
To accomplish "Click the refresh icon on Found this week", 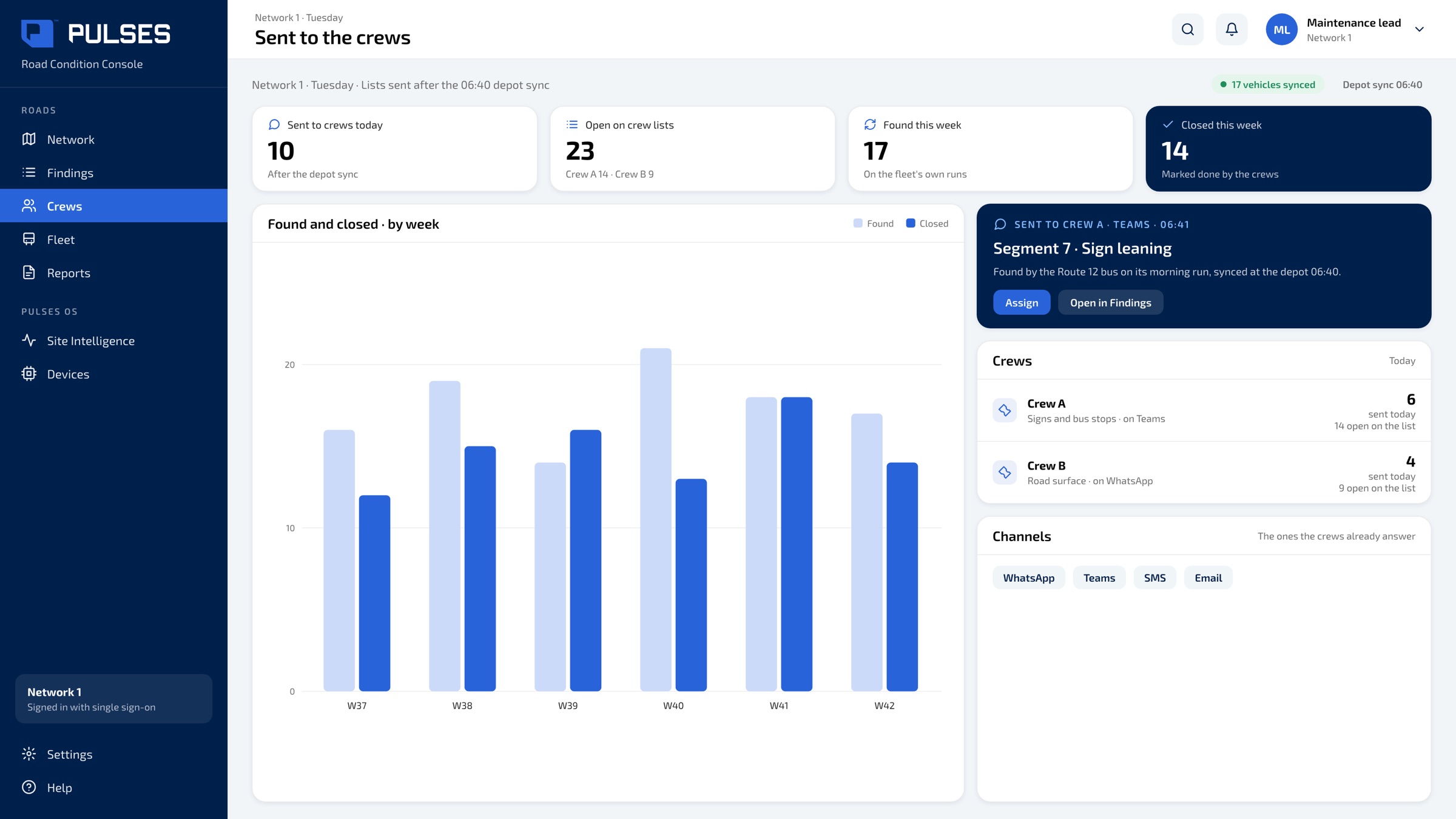I will (870, 124).
